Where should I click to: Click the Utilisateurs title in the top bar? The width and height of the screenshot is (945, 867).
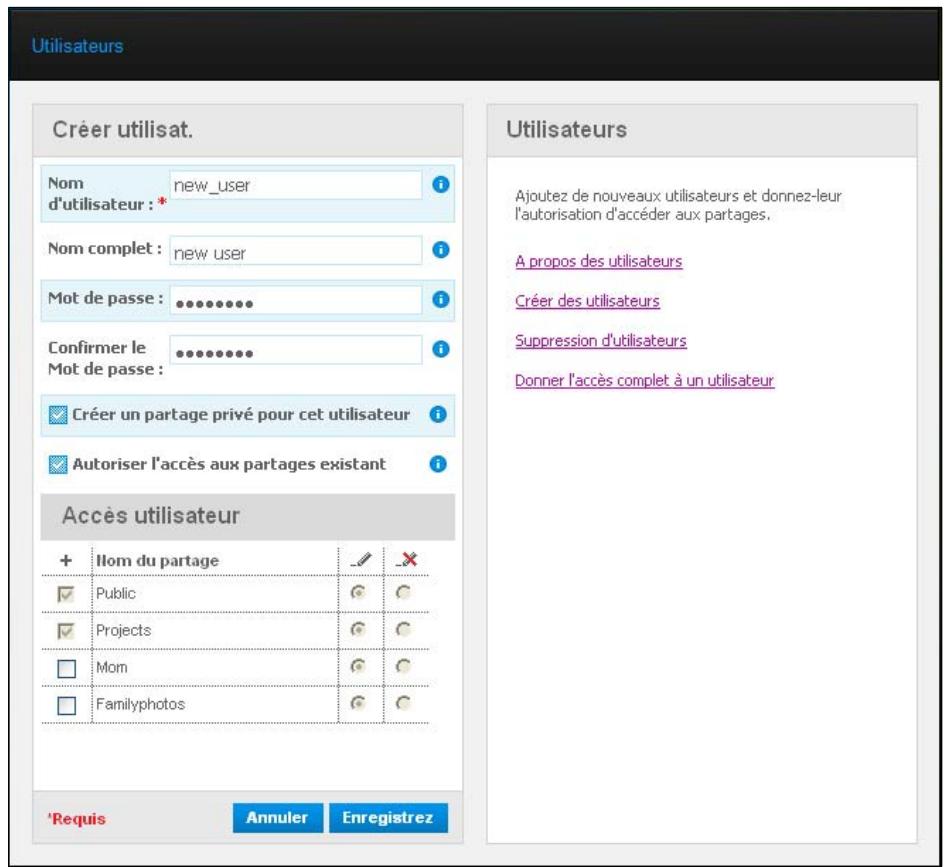[77, 46]
